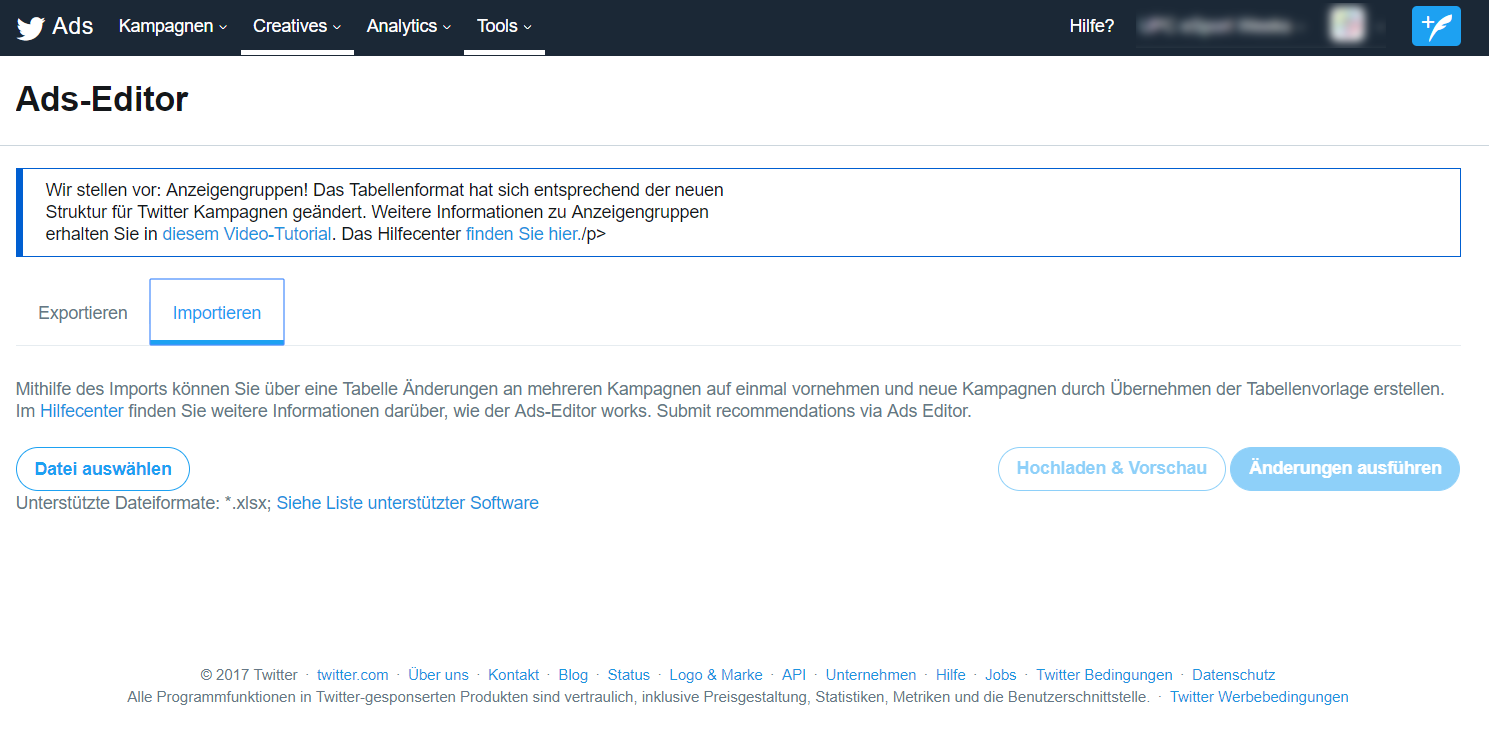Viewport: 1489px width, 731px height.
Task: Open the Hilfe footer link
Action: [951, 675]
